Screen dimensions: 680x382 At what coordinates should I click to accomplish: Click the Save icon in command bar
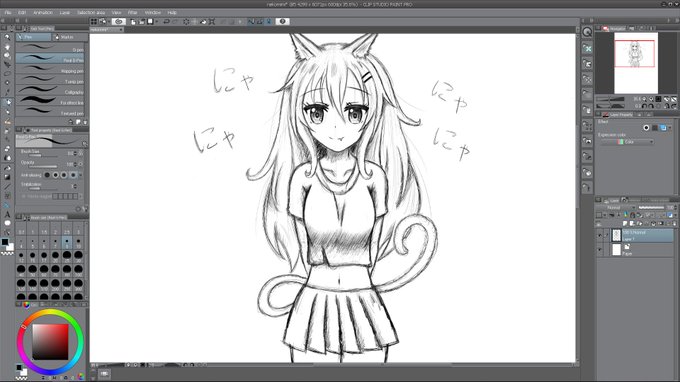coord(150,21)
